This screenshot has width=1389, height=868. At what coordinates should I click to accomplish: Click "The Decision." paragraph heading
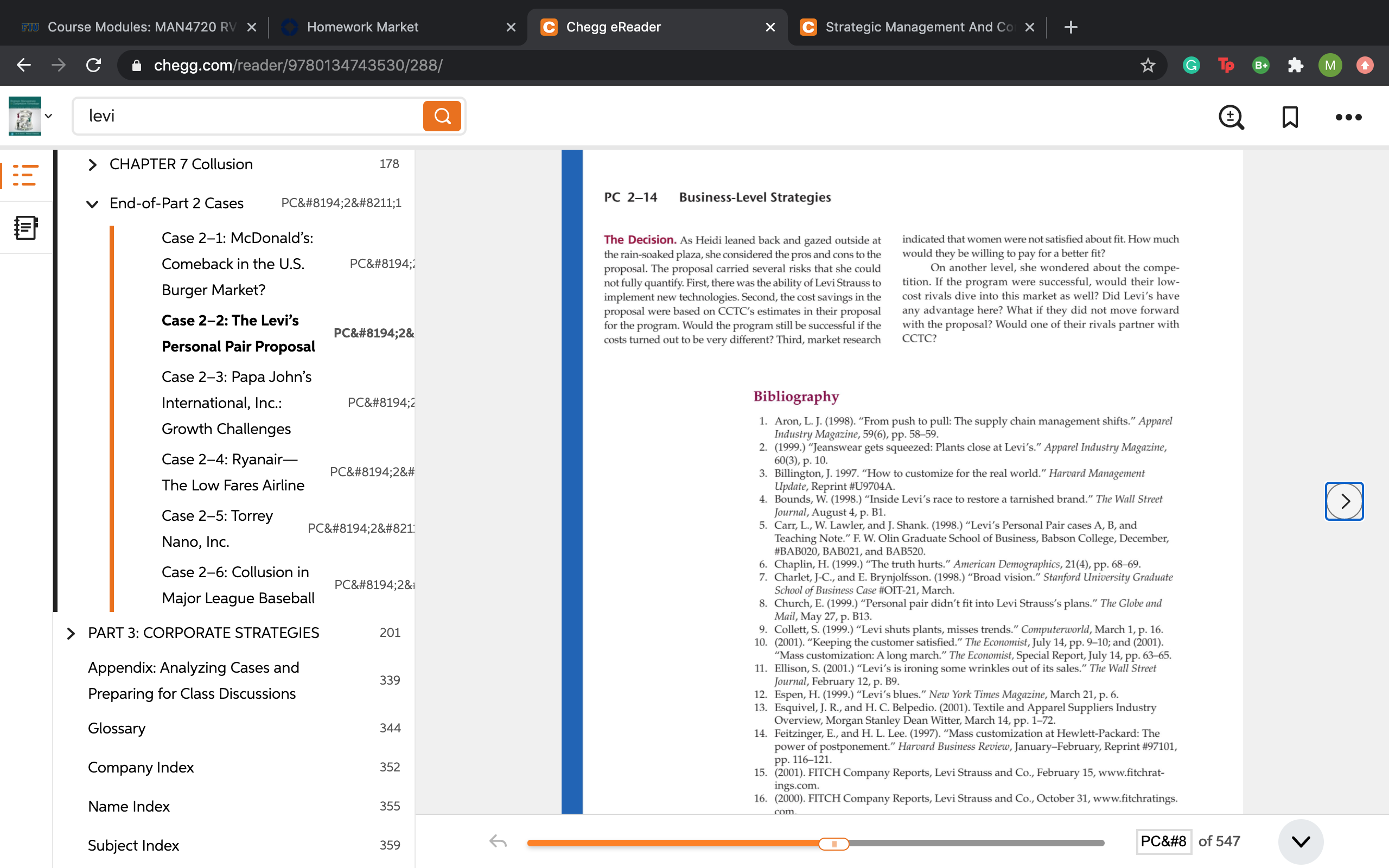point(639,239)
